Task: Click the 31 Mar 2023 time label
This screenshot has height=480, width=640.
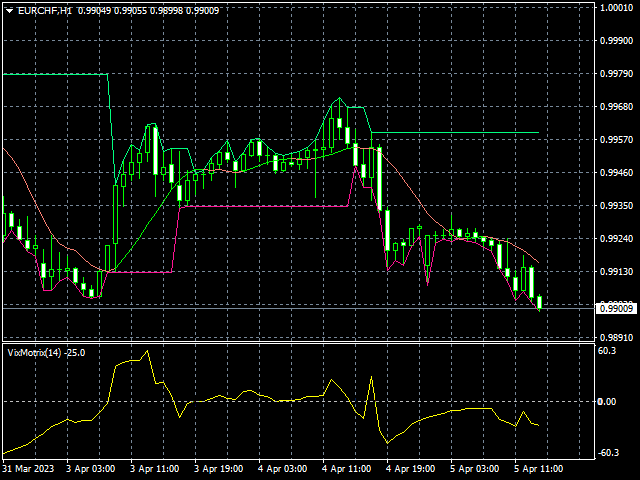Action: point(29,469)
